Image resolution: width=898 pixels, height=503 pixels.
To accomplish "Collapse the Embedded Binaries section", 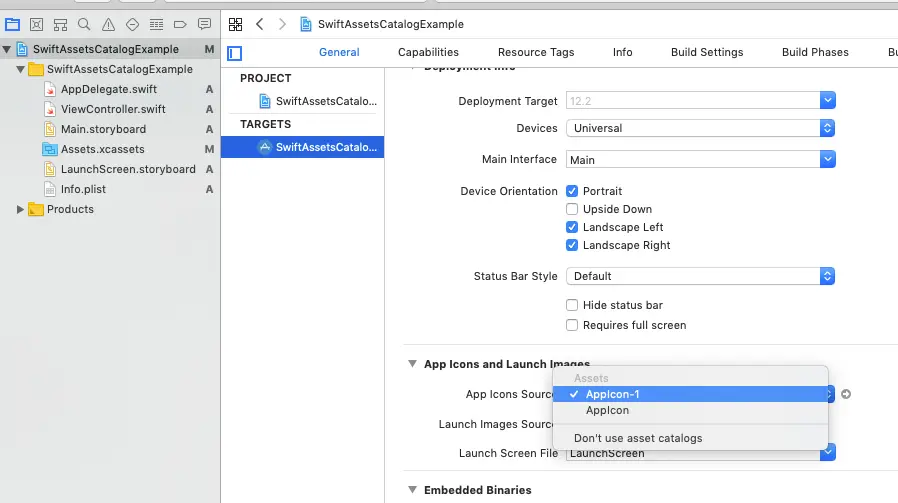I will click(x=412, y=490).
